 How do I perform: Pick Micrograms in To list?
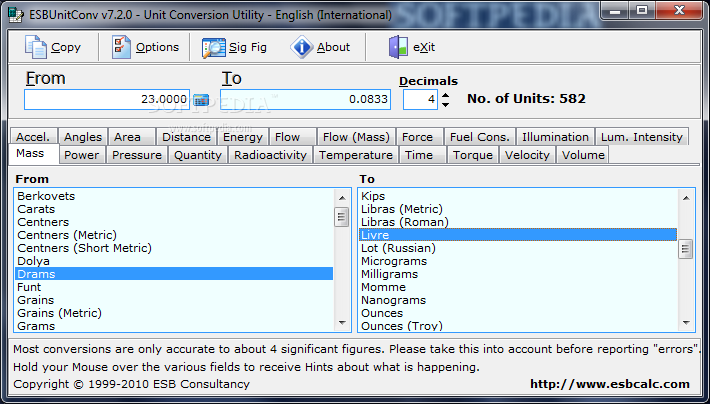(518, 261)
